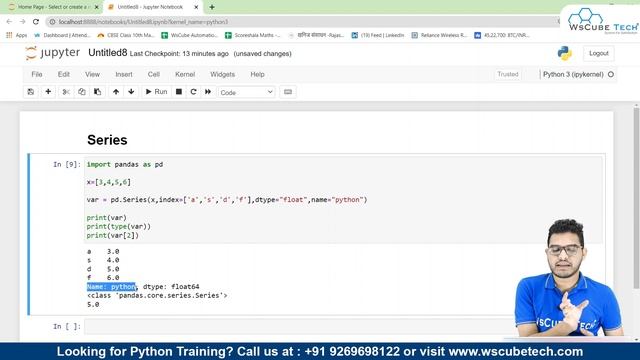Copy selected cells icon
This screenshot has width=640, height=360.
coord(82,92)
